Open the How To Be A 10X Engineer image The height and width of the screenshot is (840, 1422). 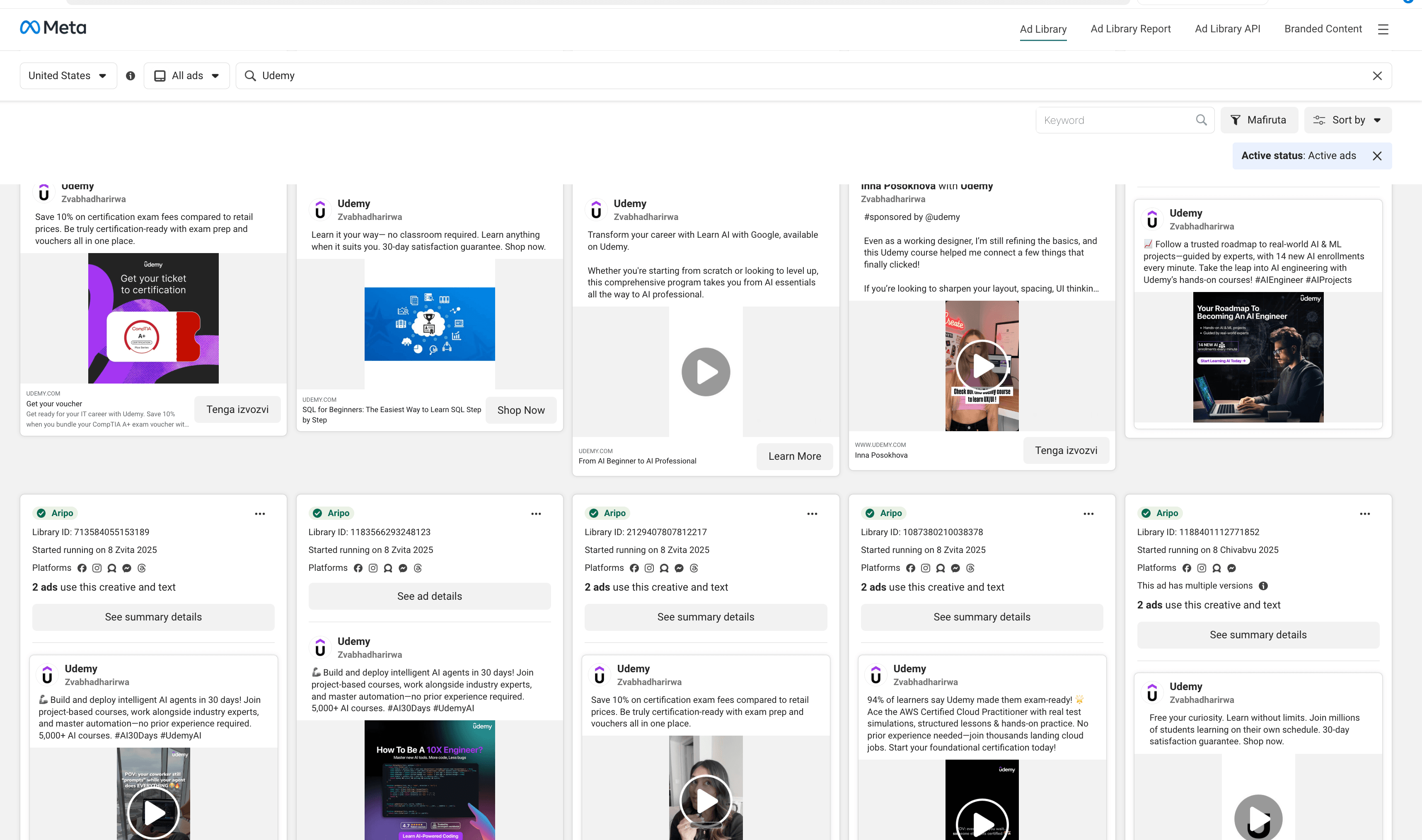point(429,780)
